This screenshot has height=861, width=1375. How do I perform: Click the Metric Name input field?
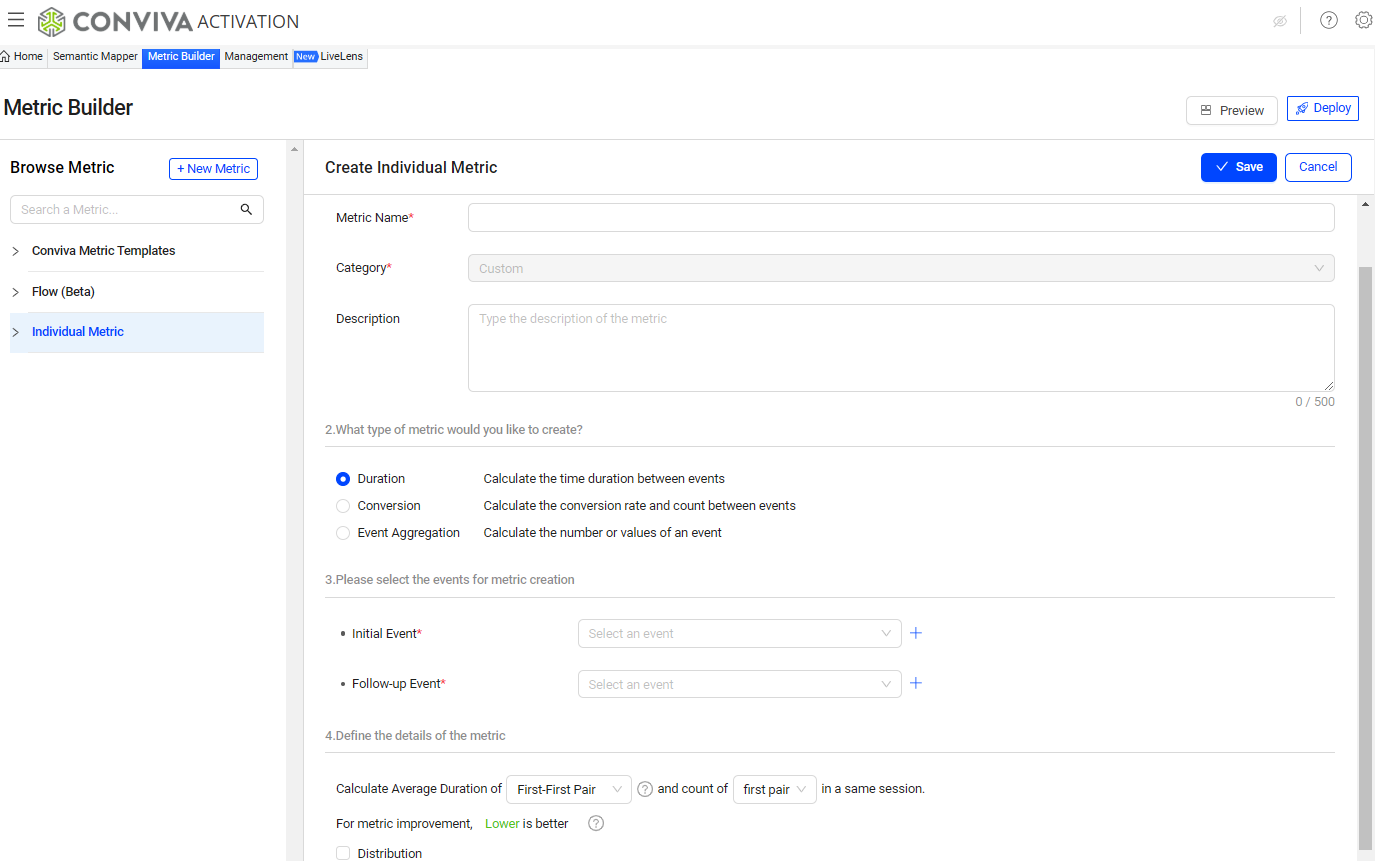tap(900, 217)
